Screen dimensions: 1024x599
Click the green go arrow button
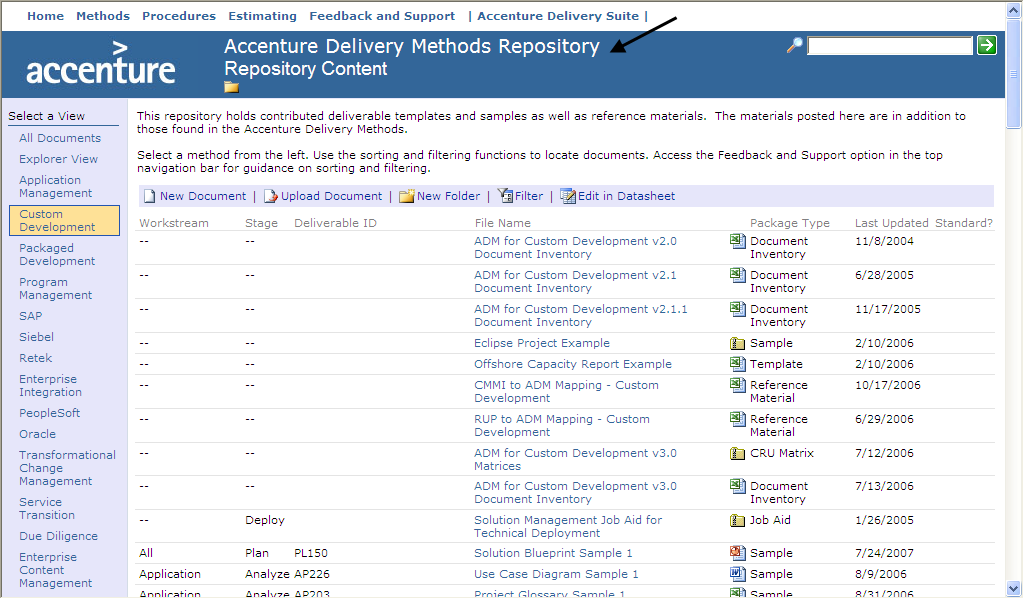pyautogui.click(x=987, y=45)
